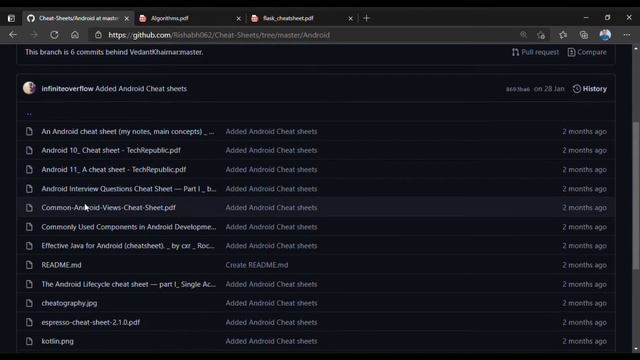The height and width of the screenshot is (360, 640).
Task: Open commit History link
Action: pyautogui.click(x=590, y=89)
